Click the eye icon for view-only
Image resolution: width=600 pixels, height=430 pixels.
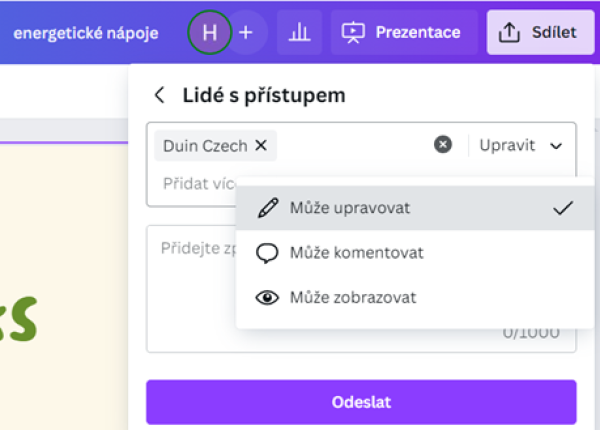(267, 298)
